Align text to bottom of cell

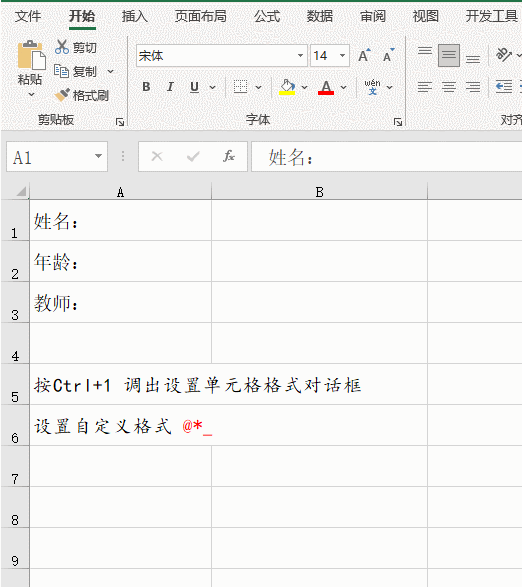point(473,59)
